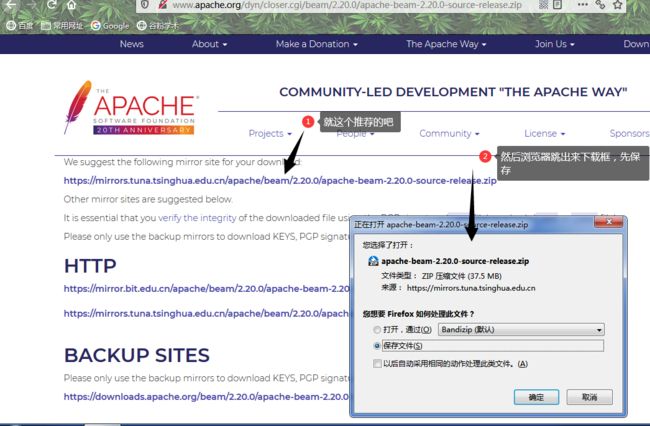Click the suggested tsinghua mirror download link
The width and height of the screenshot is (650, 426).
pos(280,181)
